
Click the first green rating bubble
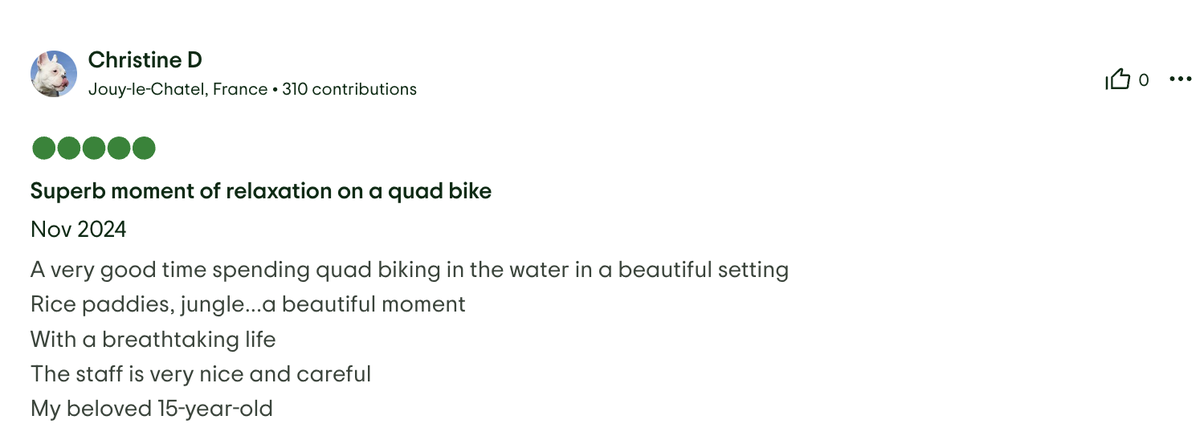pyautogui.click(x=44, y=148)
